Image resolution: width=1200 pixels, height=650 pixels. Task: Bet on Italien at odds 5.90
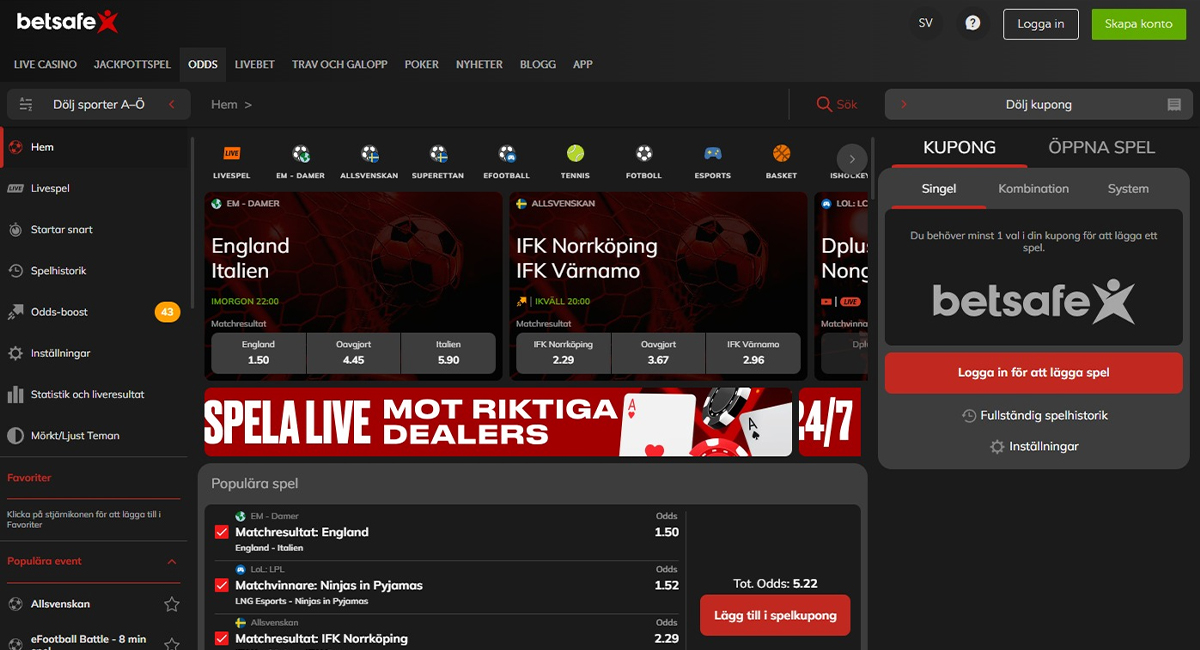[x=448, y=353]
